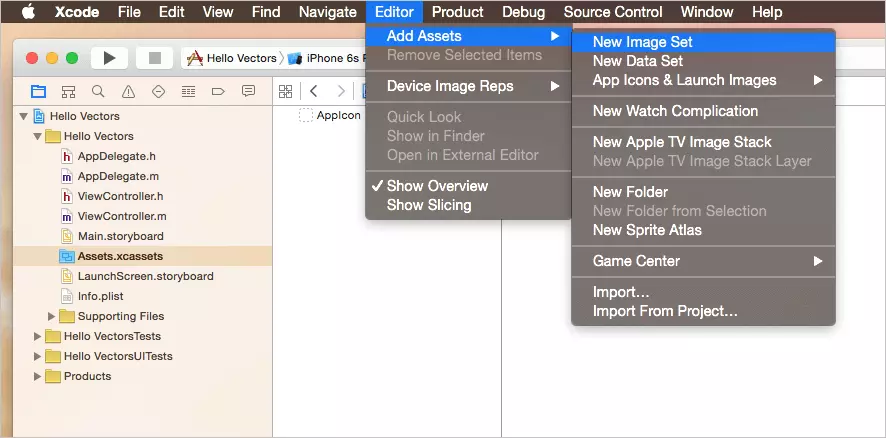
Task: Expand the Hello VectorsTests folder
Action: (x=37, y=336)
